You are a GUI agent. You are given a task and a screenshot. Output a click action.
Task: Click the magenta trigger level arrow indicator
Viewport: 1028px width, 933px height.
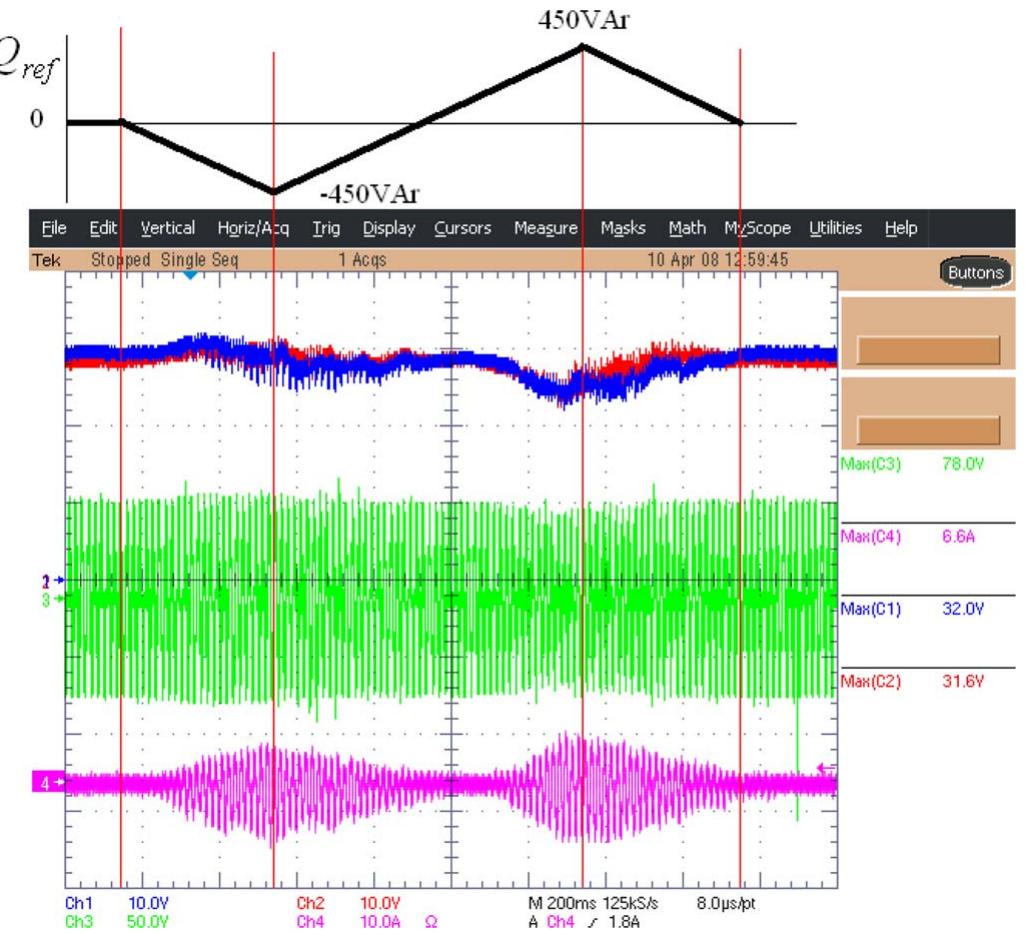[x=825, y=768]
